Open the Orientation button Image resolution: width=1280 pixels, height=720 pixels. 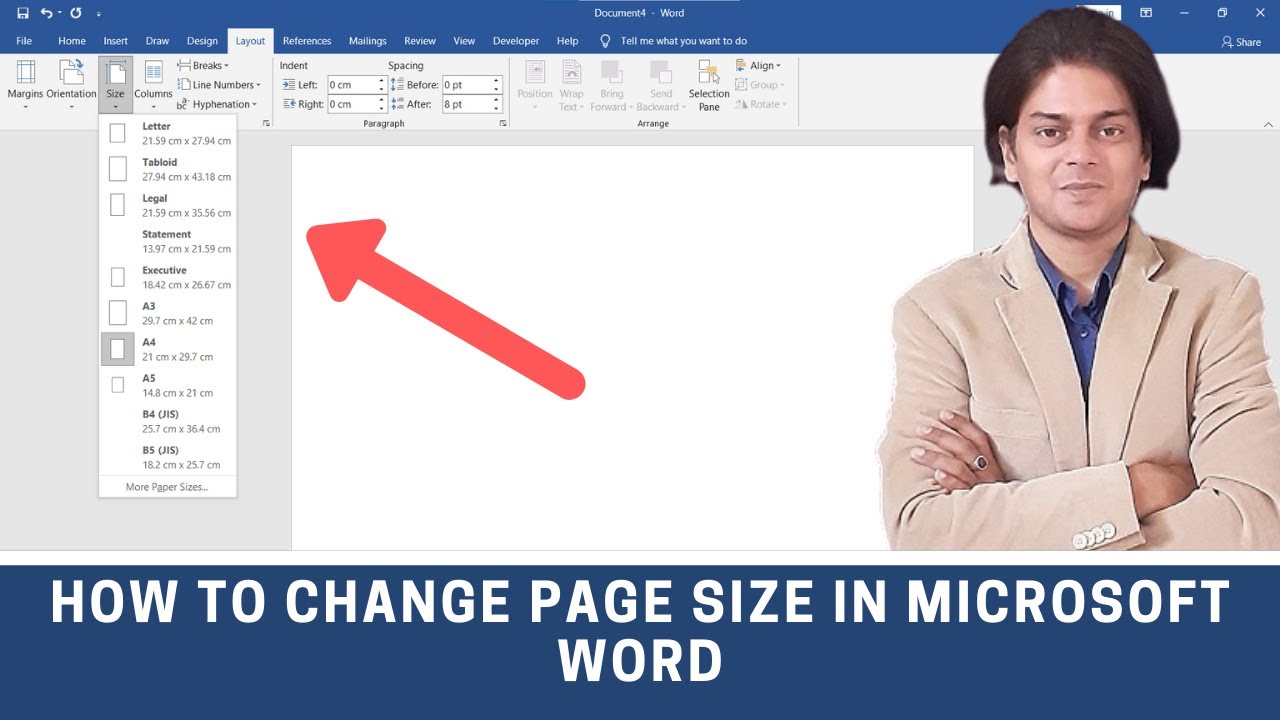click(71, 85)
